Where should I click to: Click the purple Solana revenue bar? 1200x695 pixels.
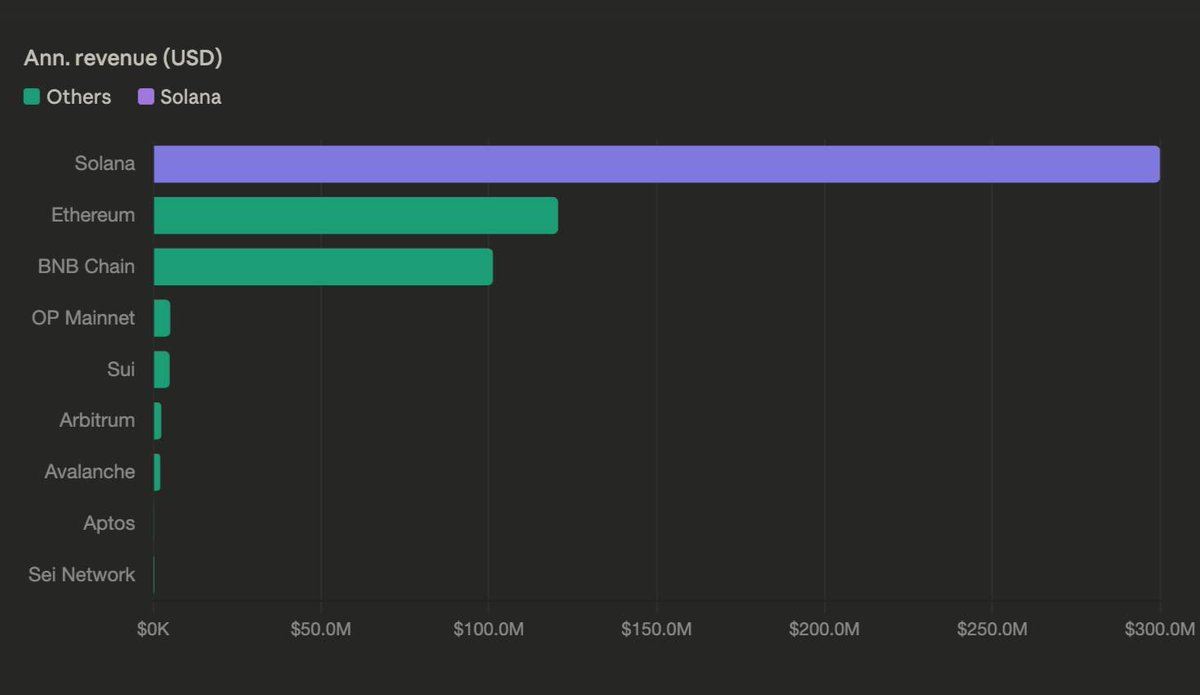point(657,164)
